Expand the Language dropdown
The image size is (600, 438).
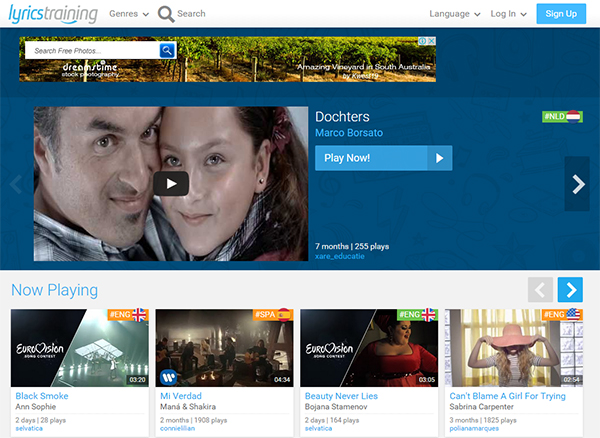[455, 14]
